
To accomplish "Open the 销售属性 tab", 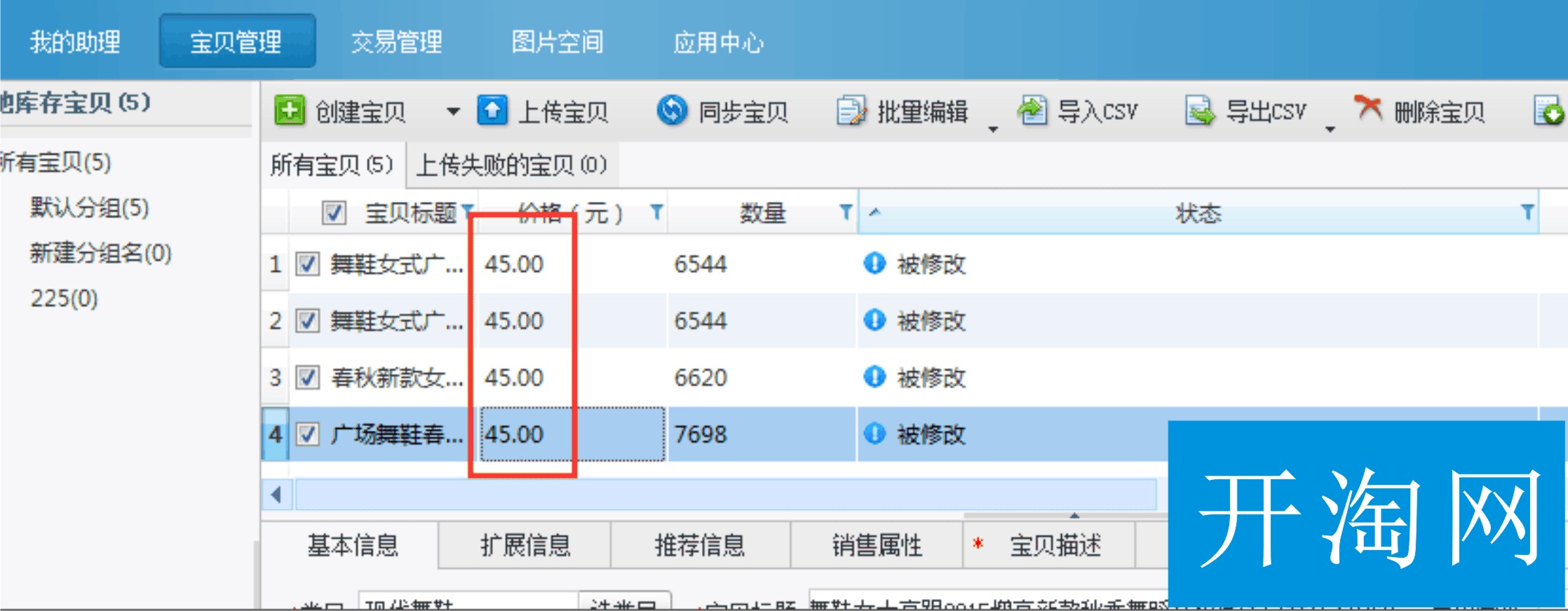I will click(877, 544).
